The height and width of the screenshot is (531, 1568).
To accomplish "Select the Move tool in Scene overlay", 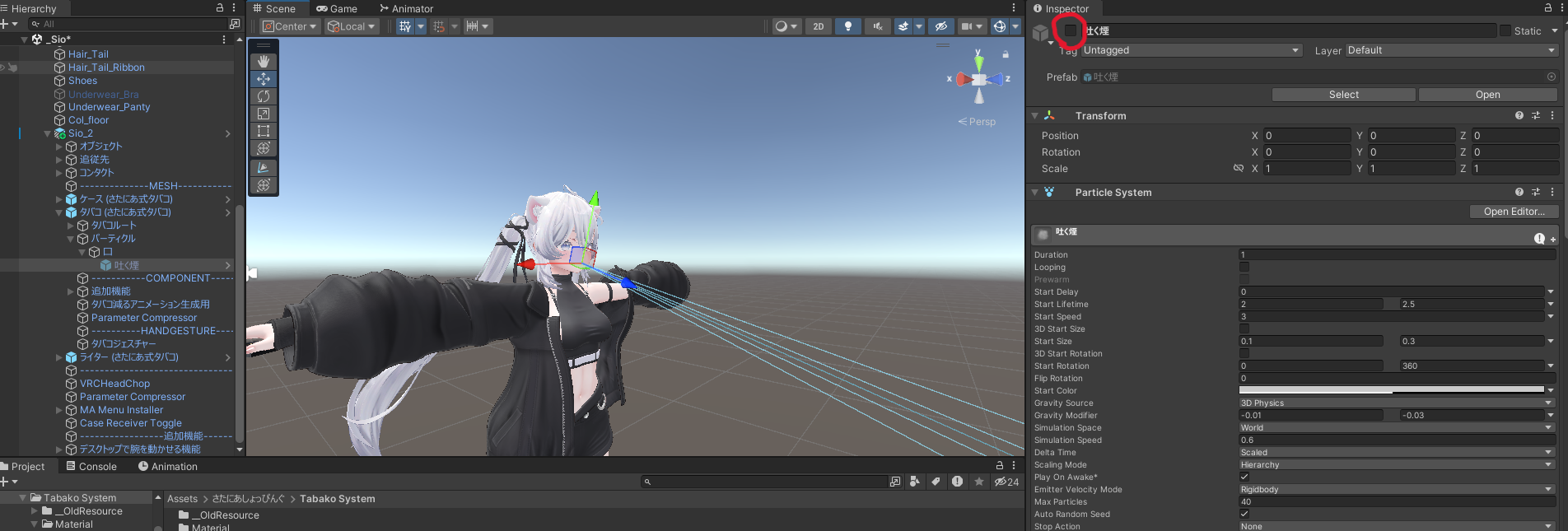I will click(264, 79).
